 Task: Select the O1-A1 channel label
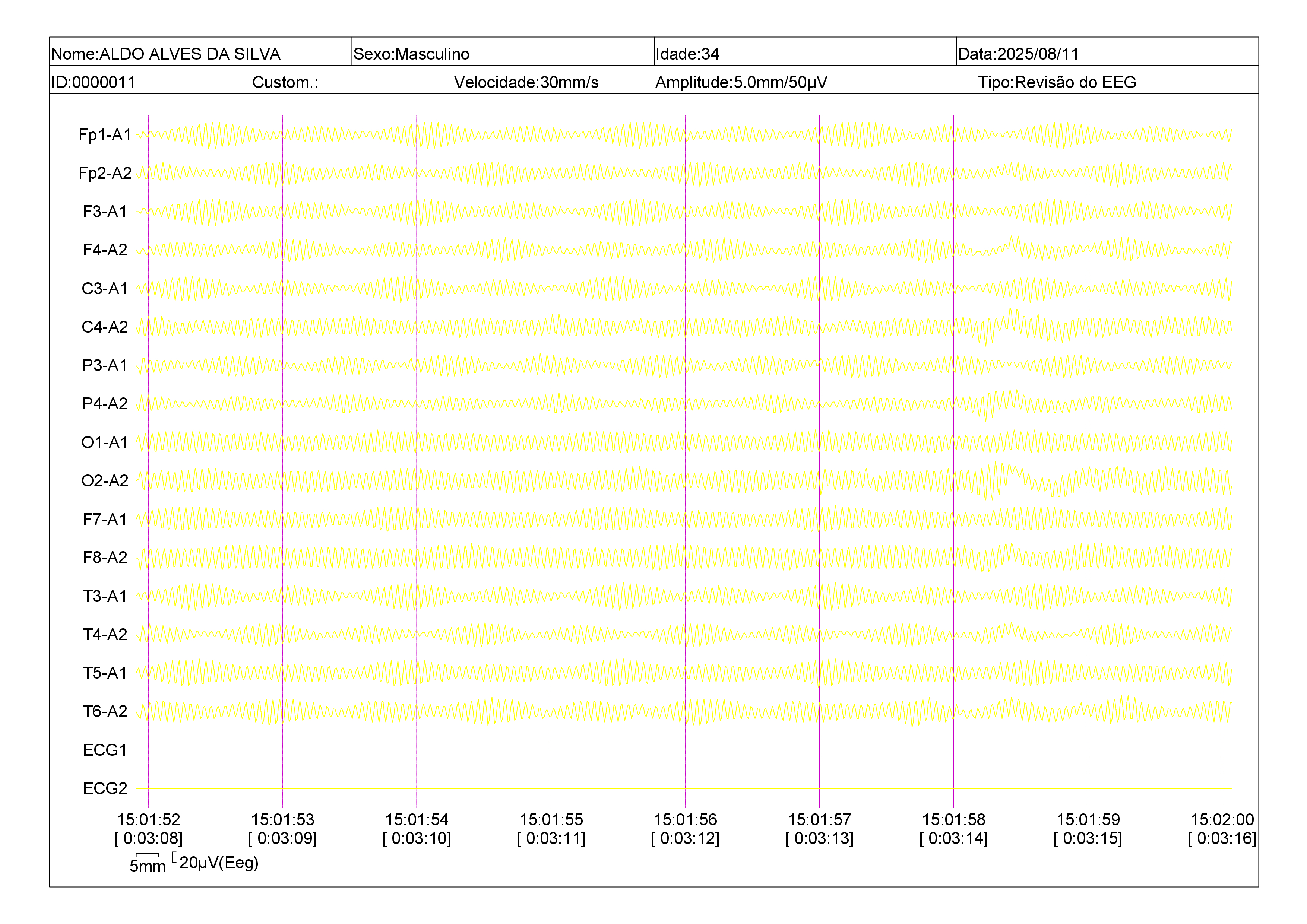pos(105,442)
